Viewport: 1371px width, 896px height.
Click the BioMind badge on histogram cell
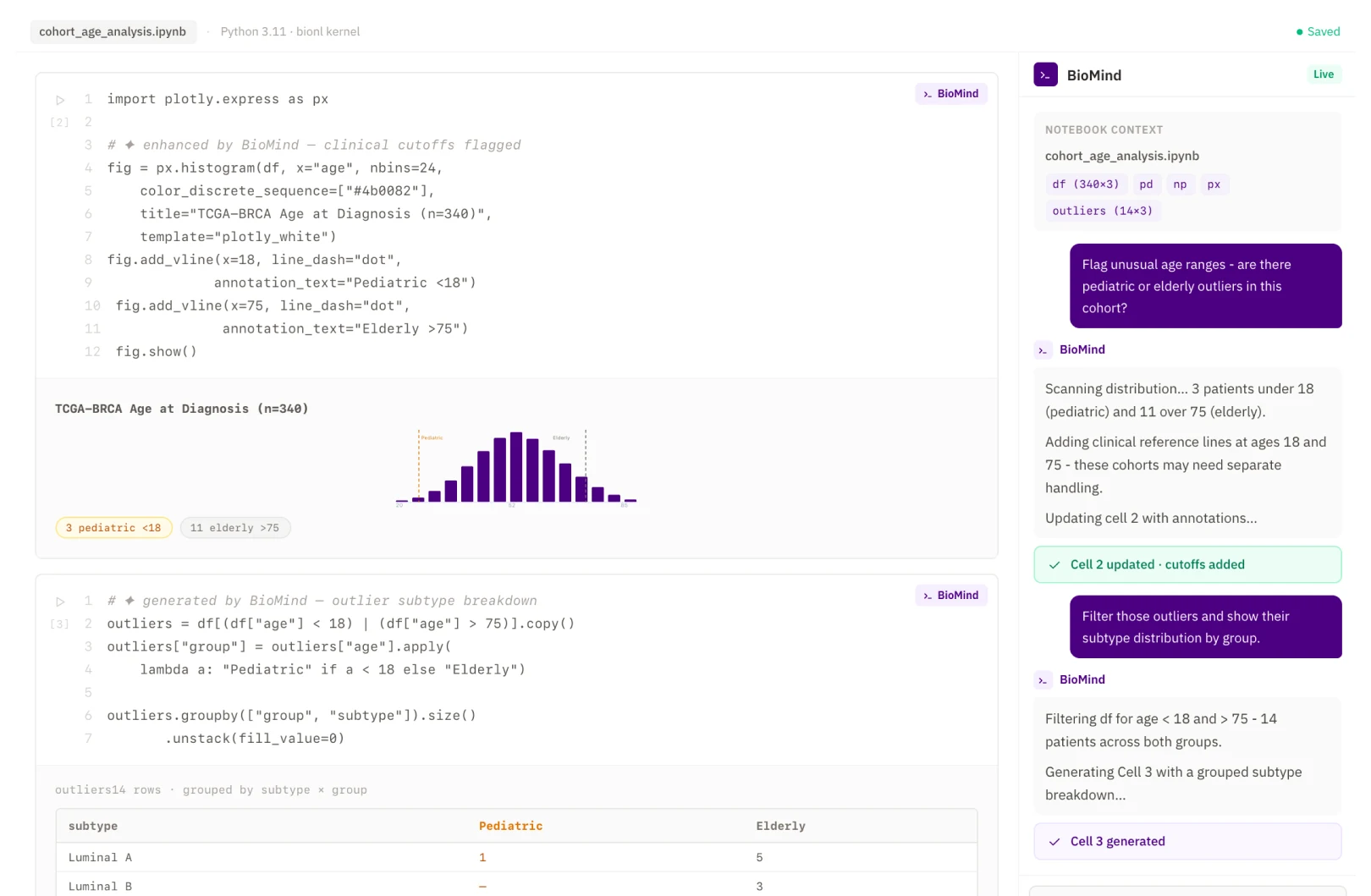951,94
